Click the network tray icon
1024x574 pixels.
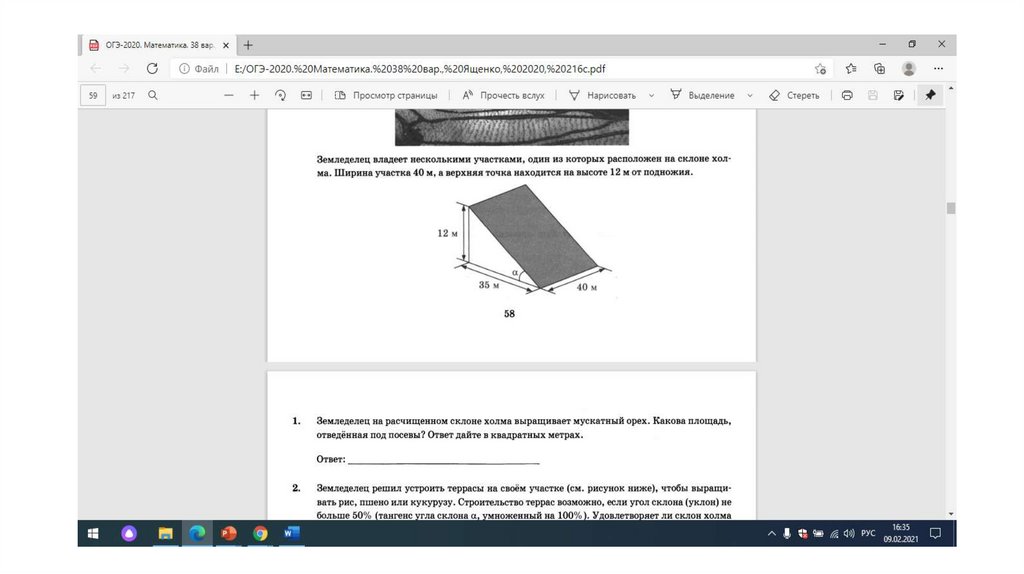pos(834,534)
